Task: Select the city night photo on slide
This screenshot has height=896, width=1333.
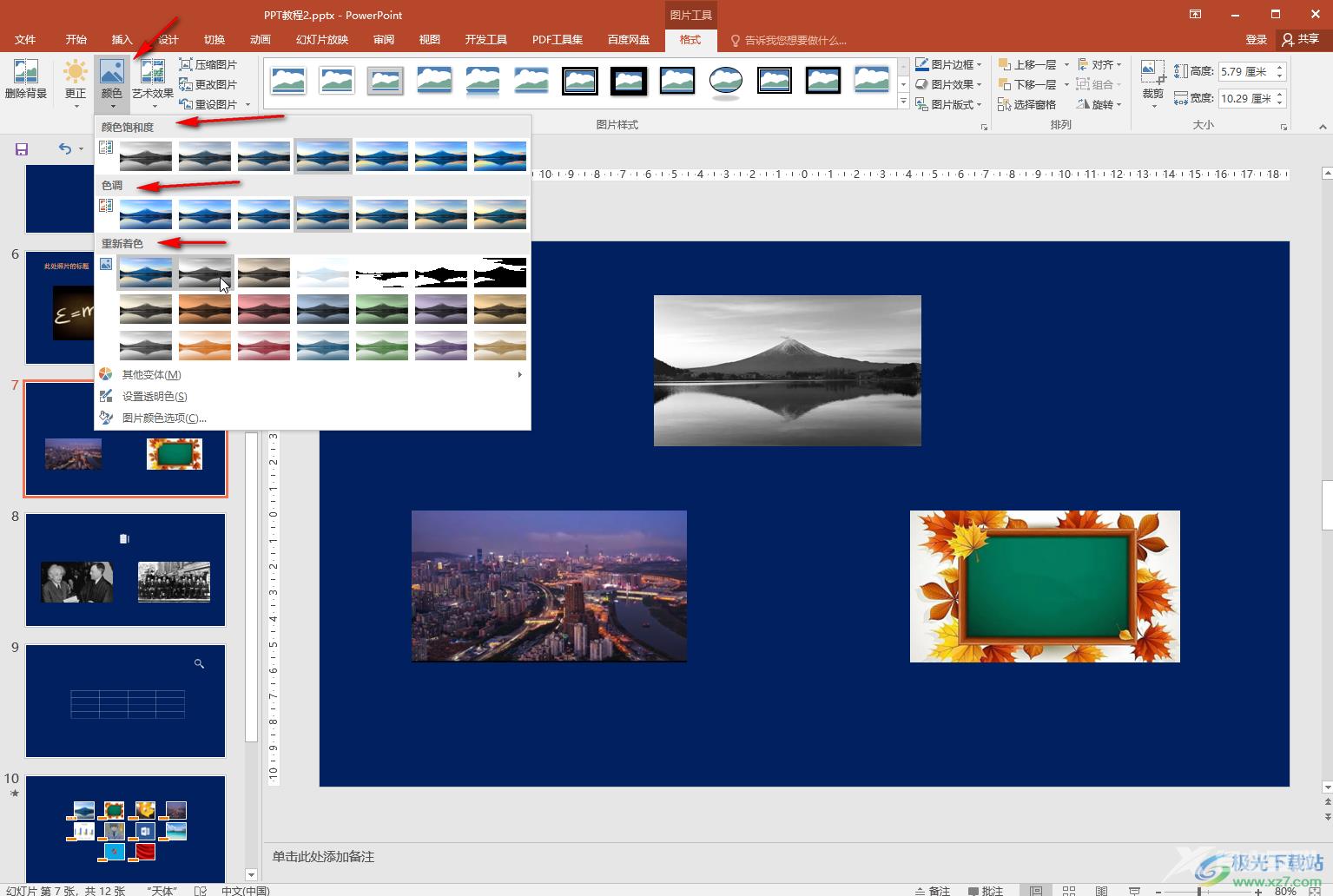Action: (x=549, y=586)
